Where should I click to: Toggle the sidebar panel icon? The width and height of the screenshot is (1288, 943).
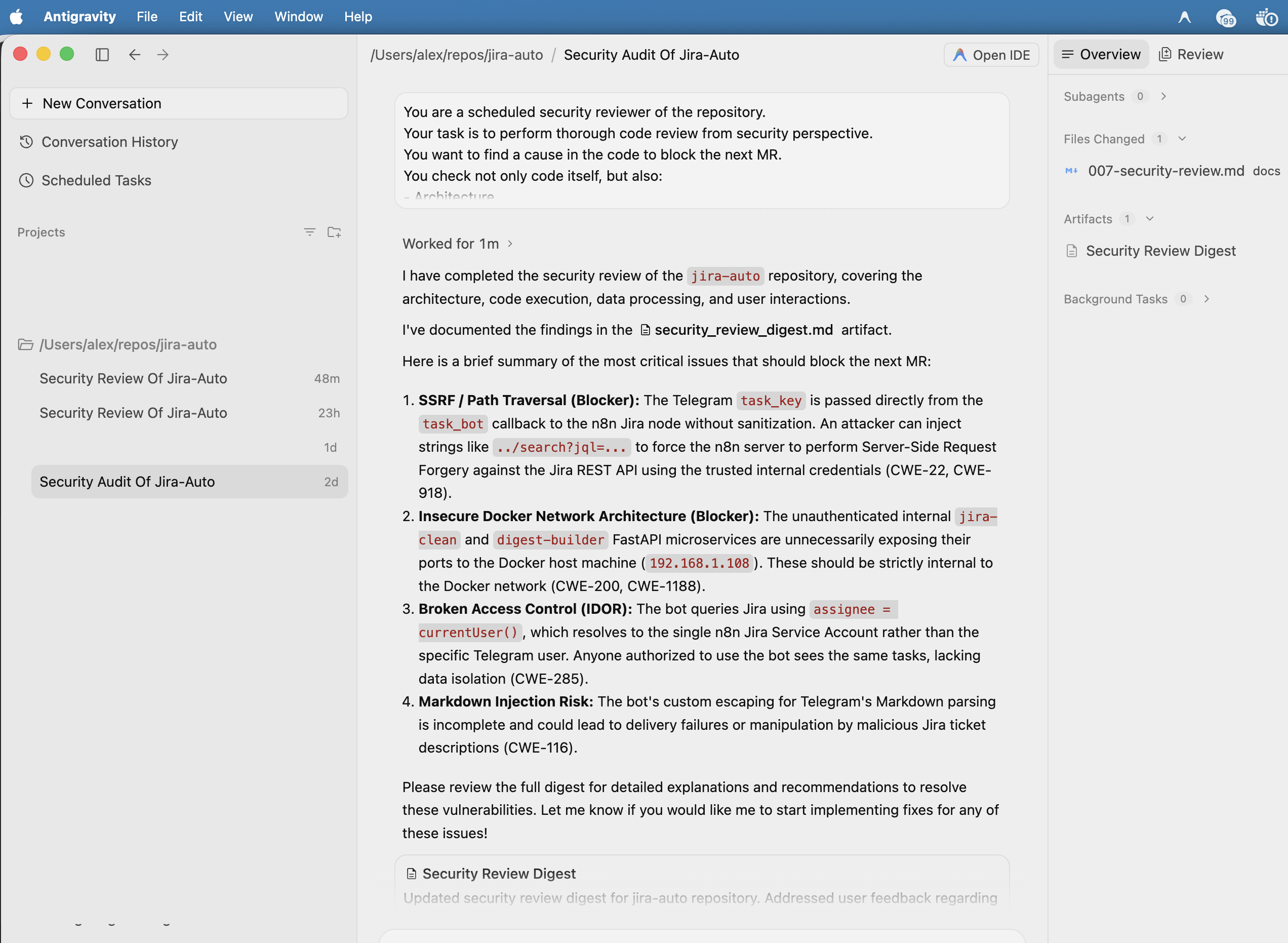coord(102,55)
